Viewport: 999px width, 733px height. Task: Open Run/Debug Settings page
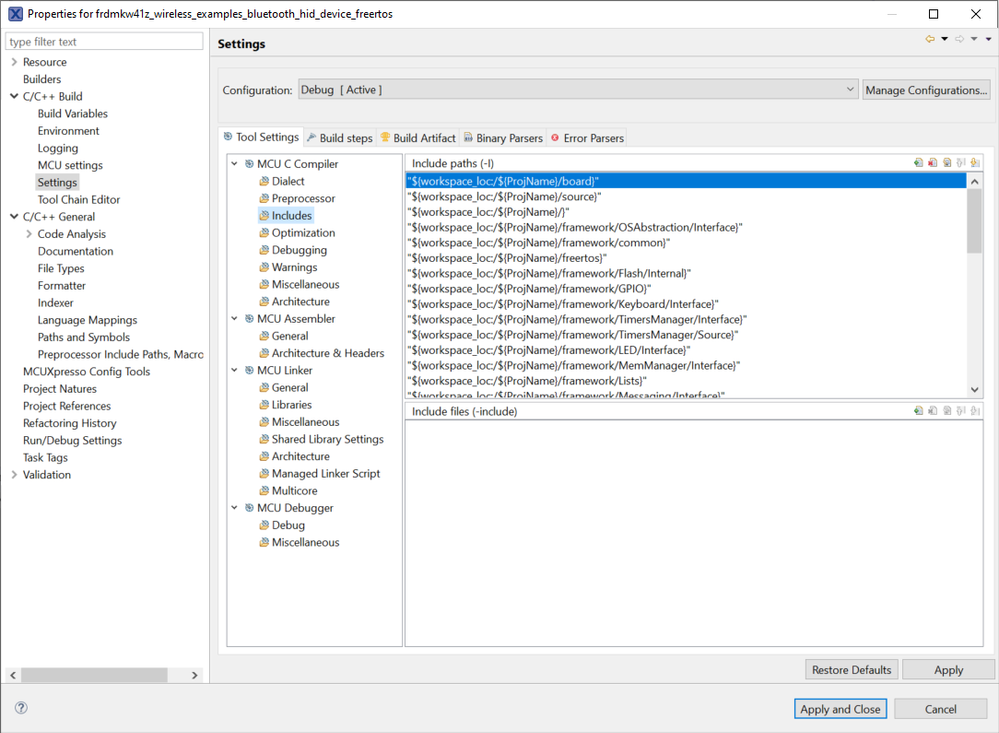click(x=72, y=440)
